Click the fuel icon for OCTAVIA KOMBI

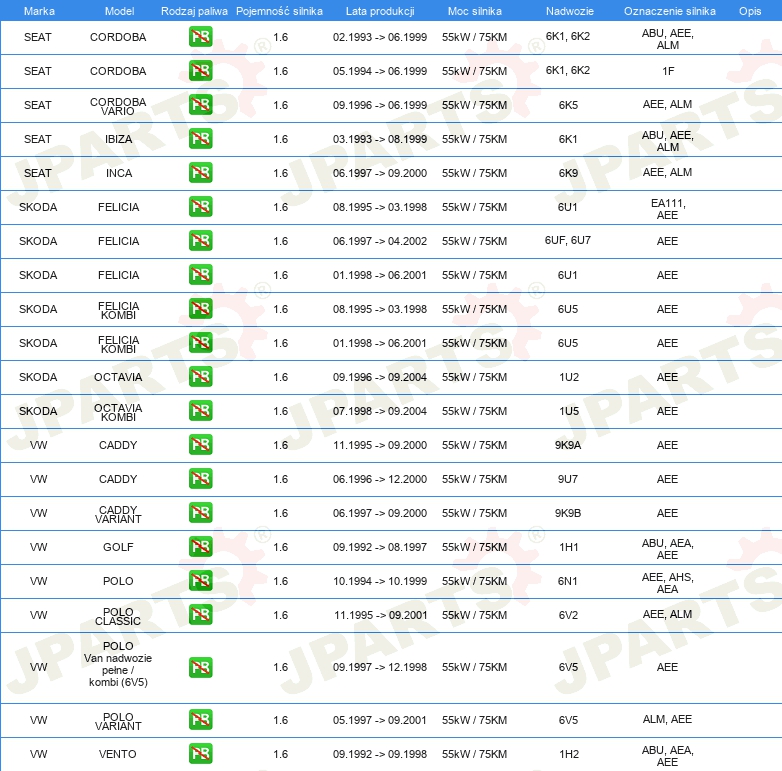point(200,410)
